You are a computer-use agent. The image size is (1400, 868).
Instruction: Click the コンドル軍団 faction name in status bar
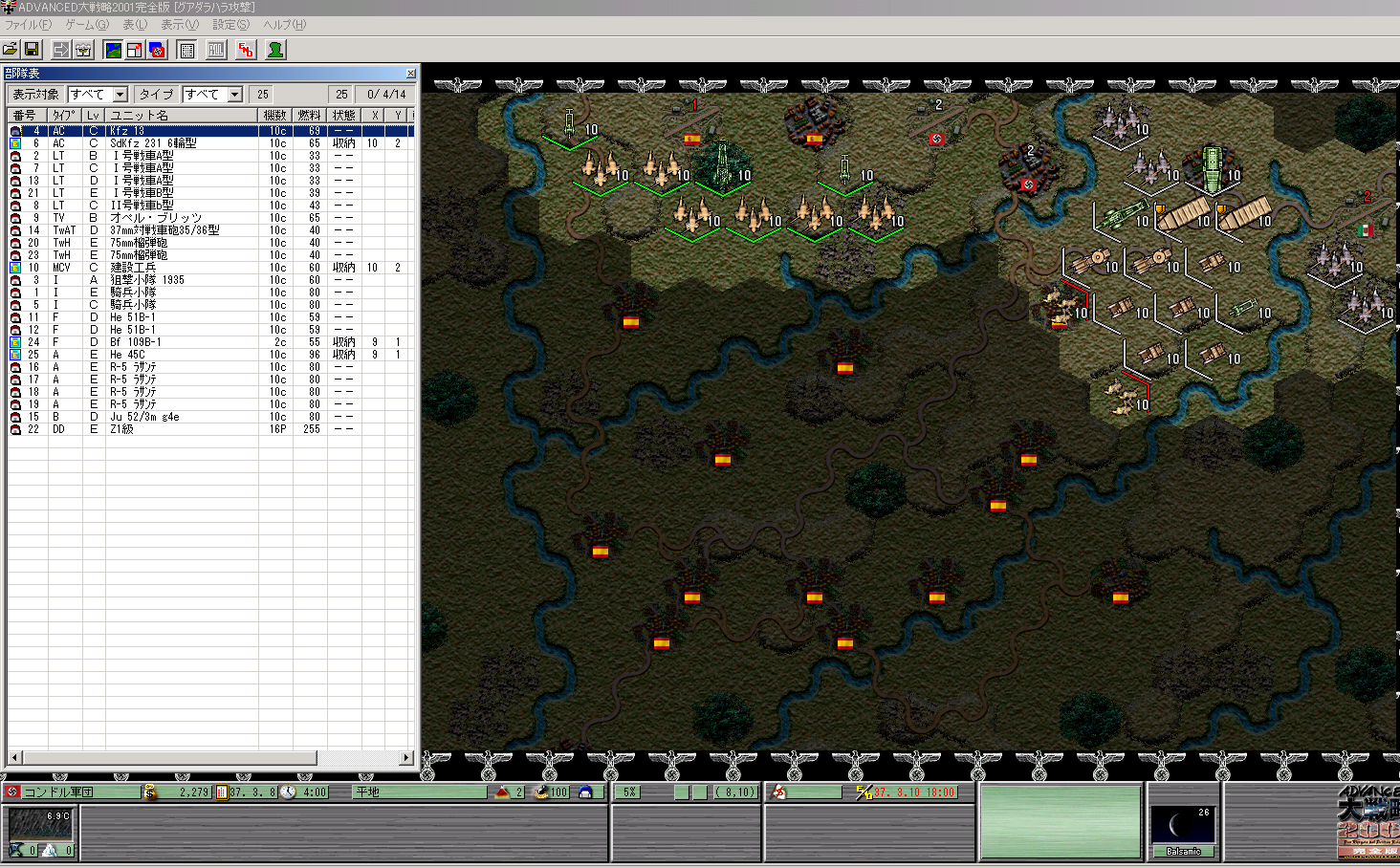tap(59, 792)
